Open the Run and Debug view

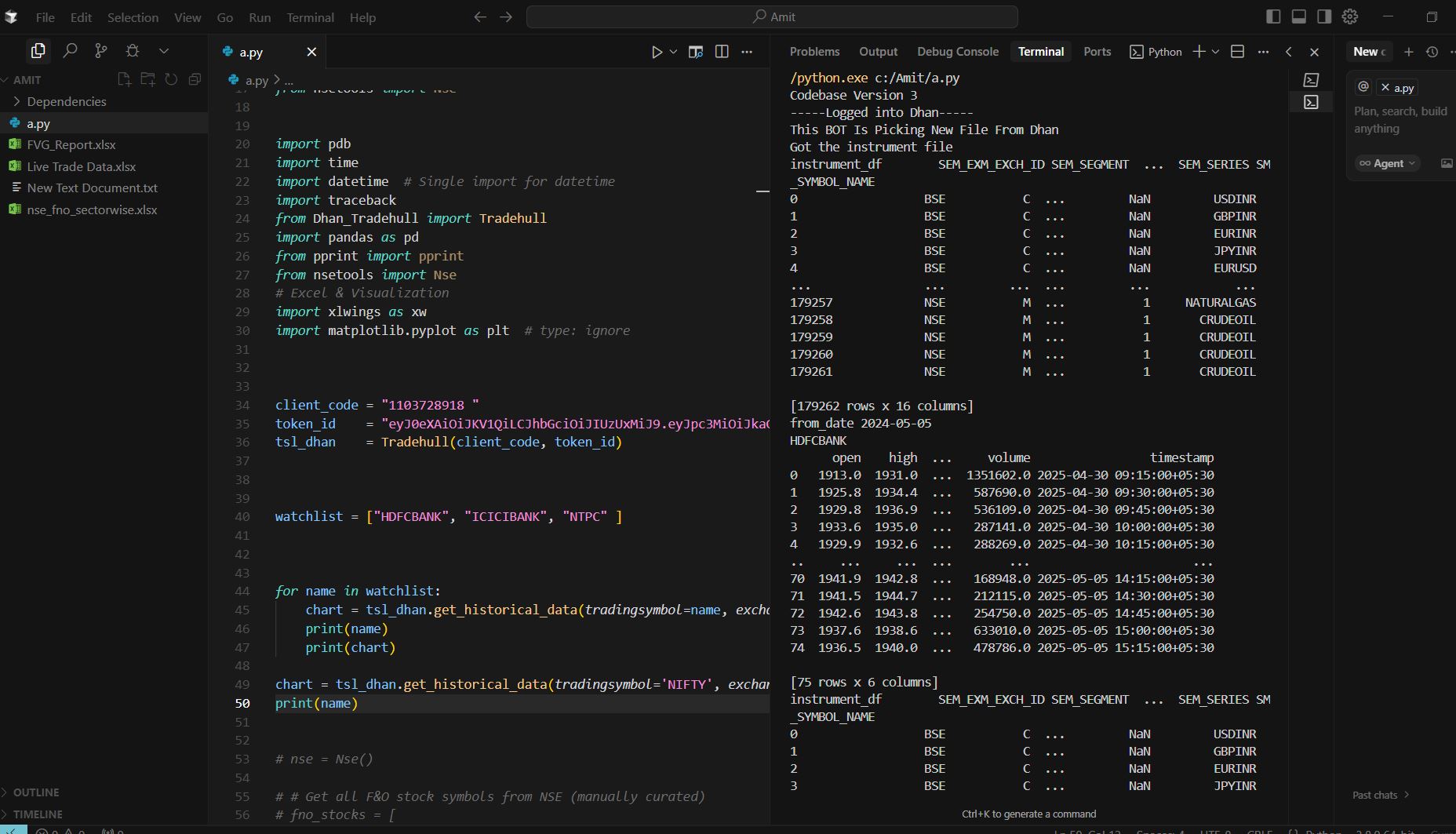[x=133, y=51]
